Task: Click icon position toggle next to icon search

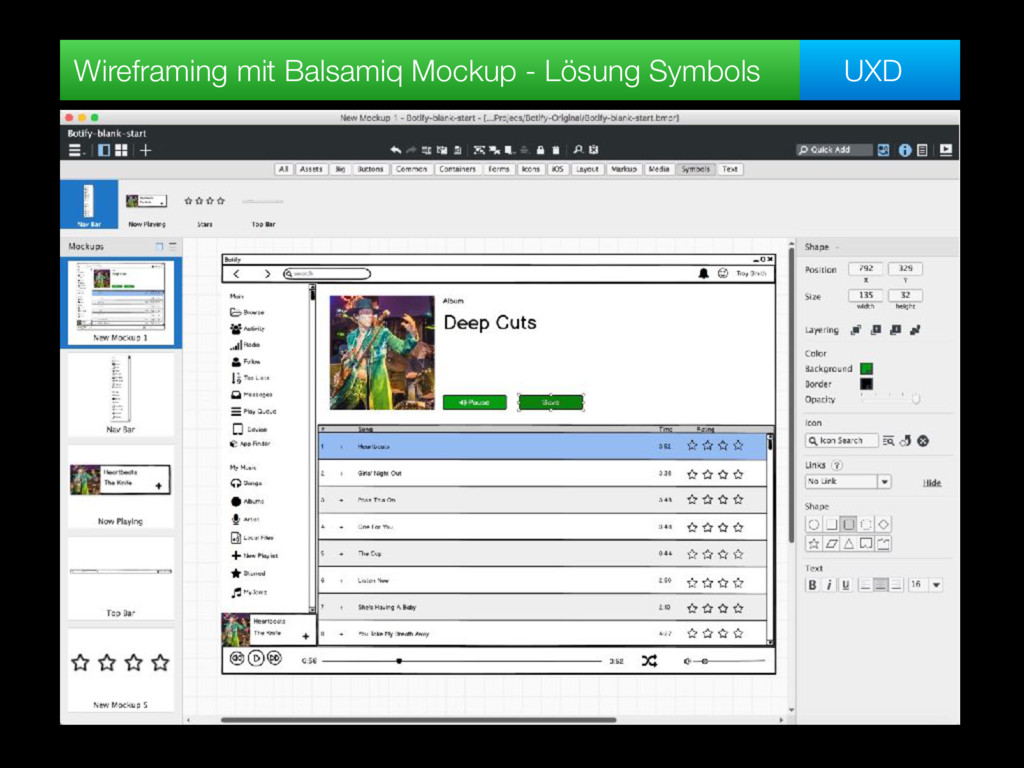Action: coord(905,441)
